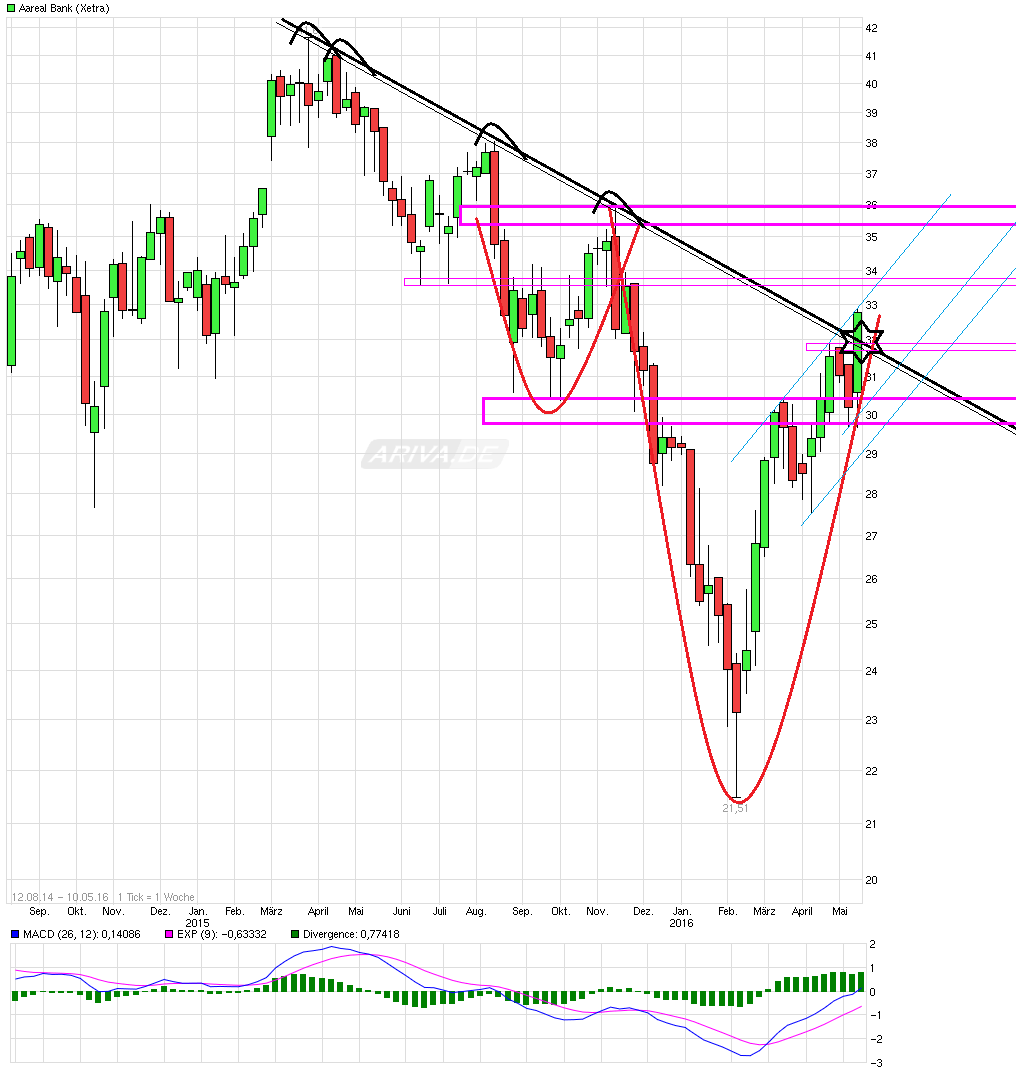This screenshot has width=1016, height=1074.
Task: Click the '2016' year label on the axis
Action: point(681,923)
